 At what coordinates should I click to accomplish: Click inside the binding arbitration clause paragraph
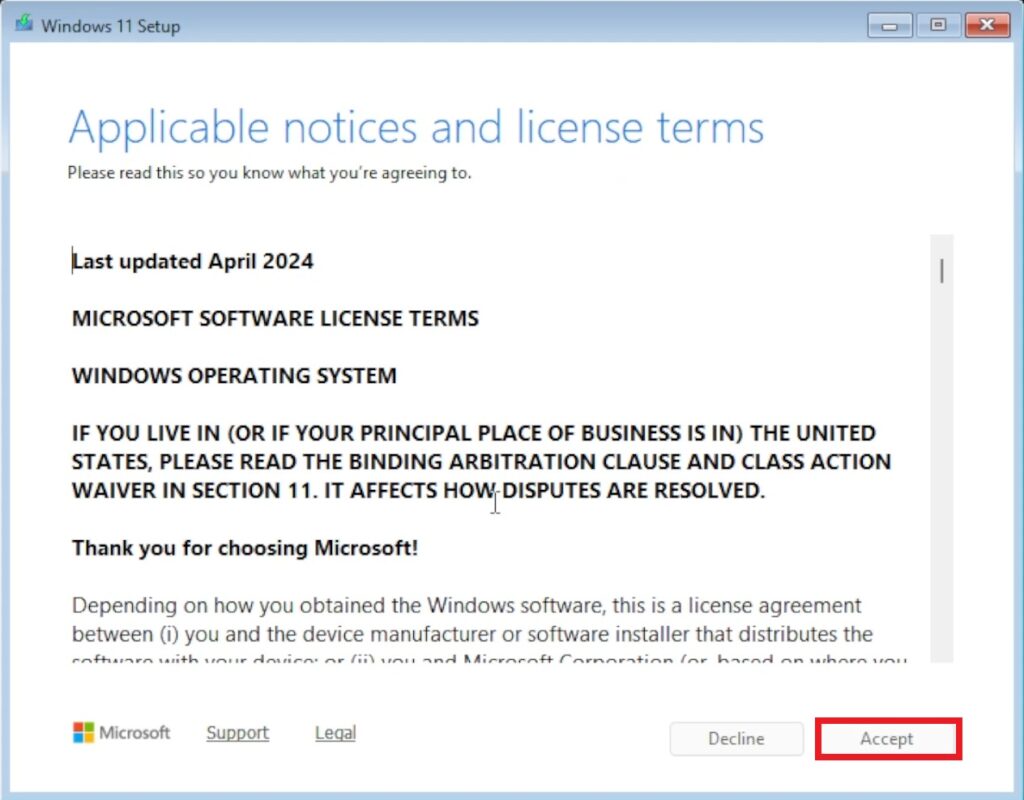pyautogui.click(x=480, y=462)
